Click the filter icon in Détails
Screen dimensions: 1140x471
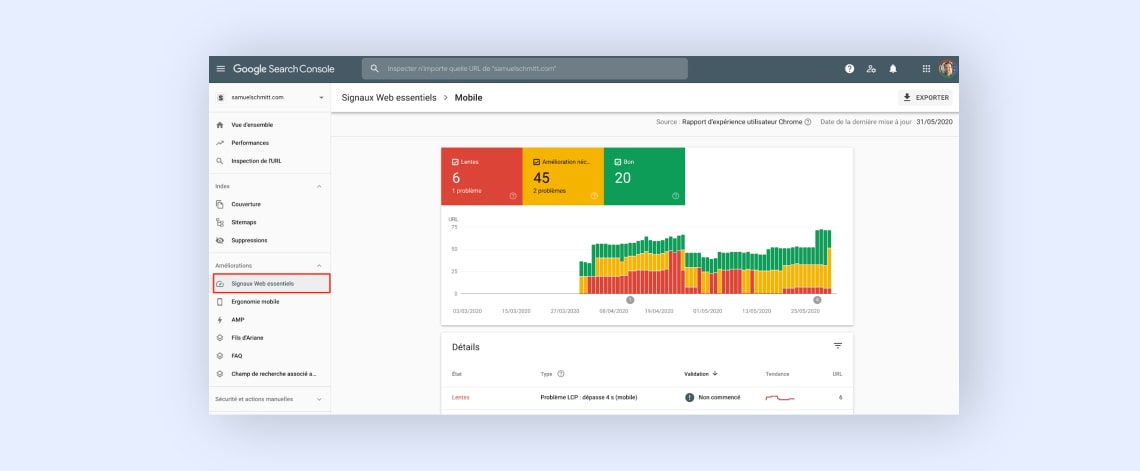point(838,346)
